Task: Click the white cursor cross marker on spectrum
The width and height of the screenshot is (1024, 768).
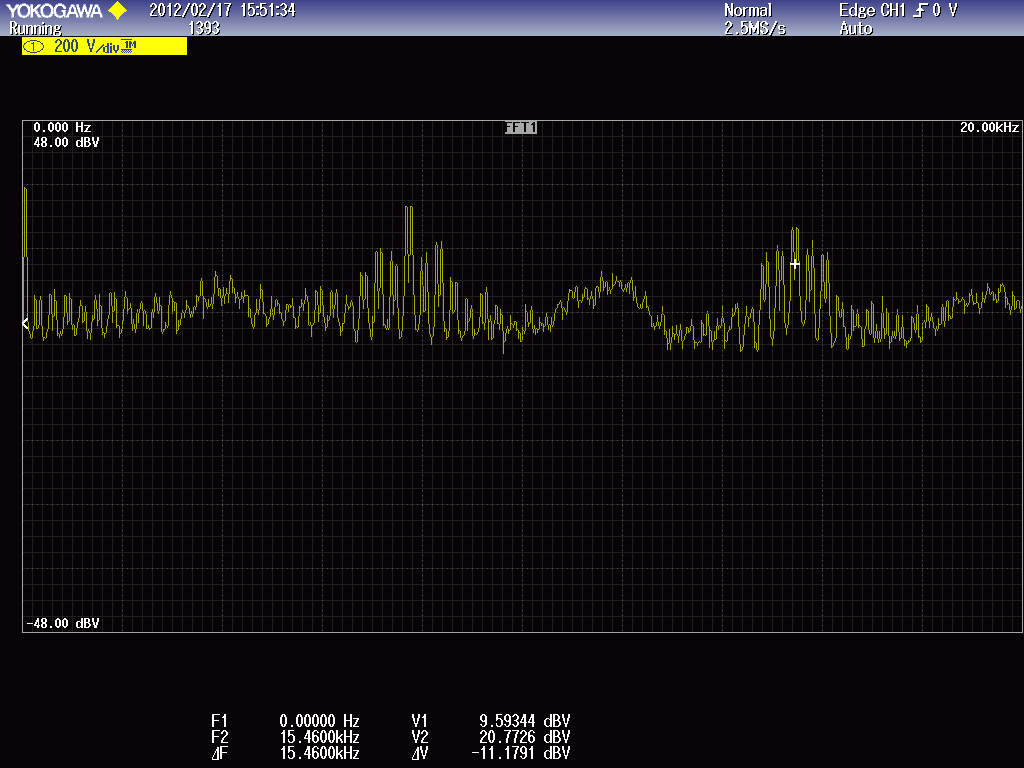Action: tap(795, 264)
